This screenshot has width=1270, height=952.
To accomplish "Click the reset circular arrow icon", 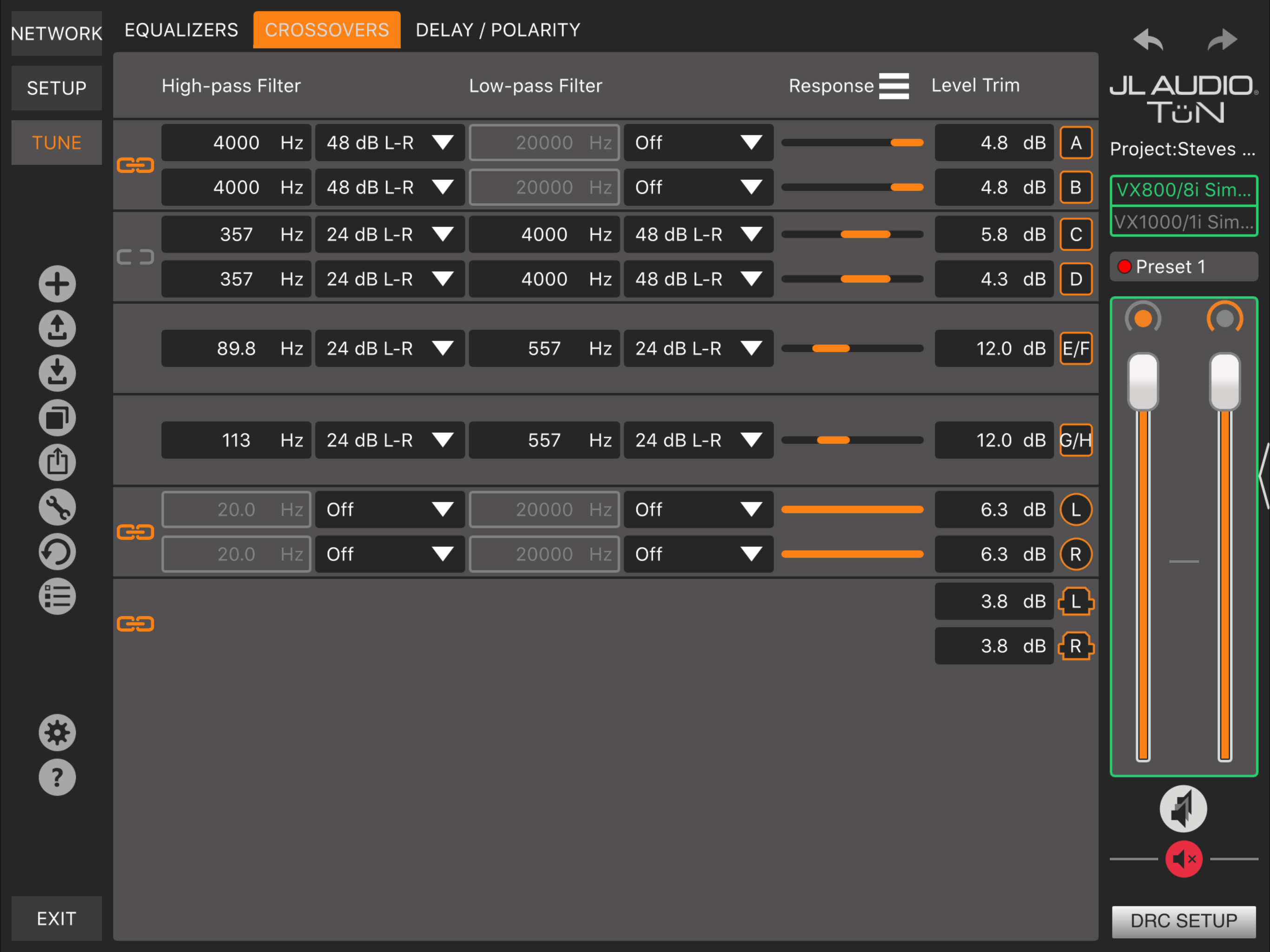I will point(57,552).
